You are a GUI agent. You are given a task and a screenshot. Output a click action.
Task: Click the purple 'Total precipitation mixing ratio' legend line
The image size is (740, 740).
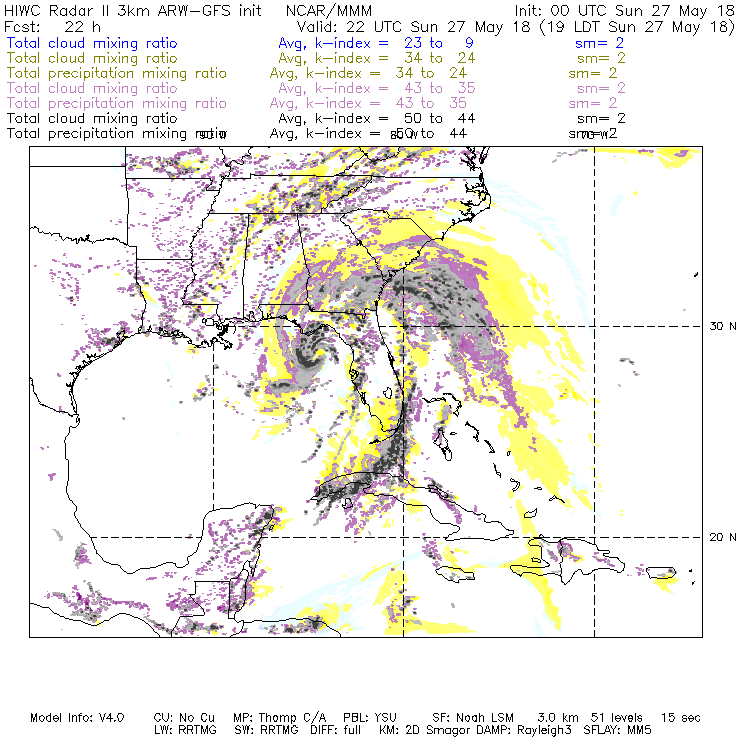pyautogui.click(x=117, y=103)
